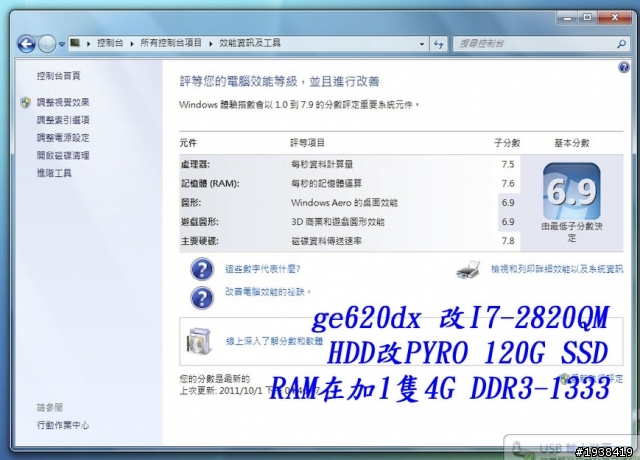Open 進階工具 link
This screenshot has width=640, height=460.
pyautogui.click(x=54, y=173)
